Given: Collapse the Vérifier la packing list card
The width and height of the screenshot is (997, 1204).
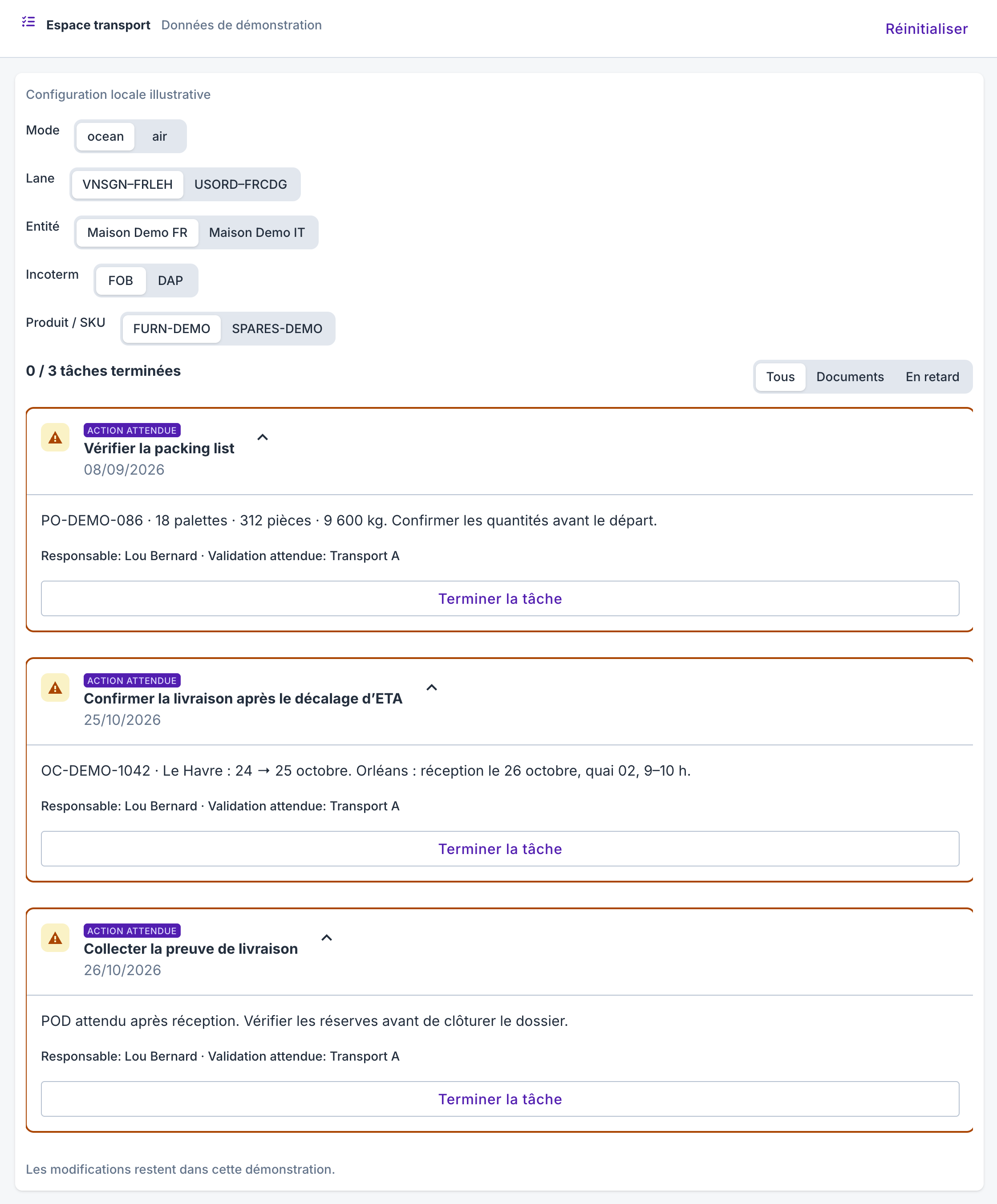Looking at the screenshot, I should tap(263, 437).
